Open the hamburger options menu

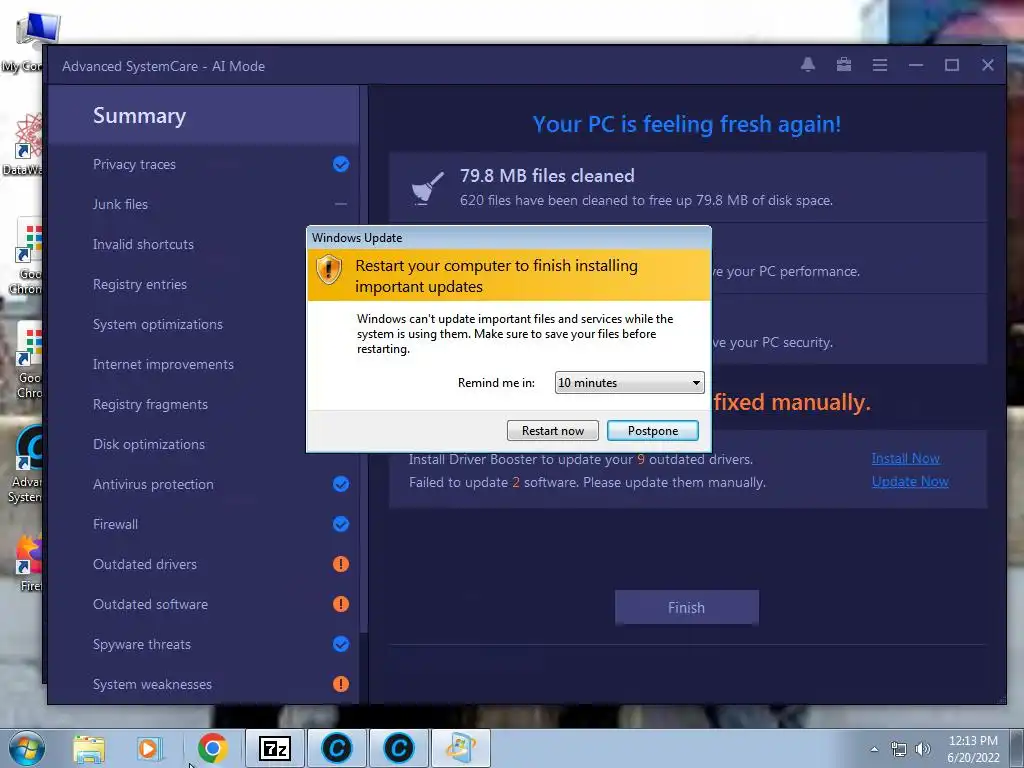pyautogui.click(x=880, y=65)
